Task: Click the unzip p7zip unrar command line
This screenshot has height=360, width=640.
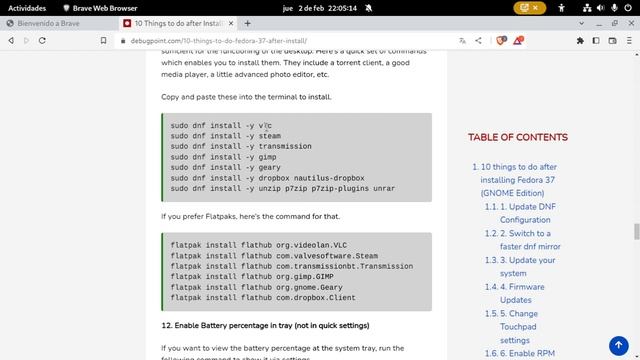Action: point(282,189)
